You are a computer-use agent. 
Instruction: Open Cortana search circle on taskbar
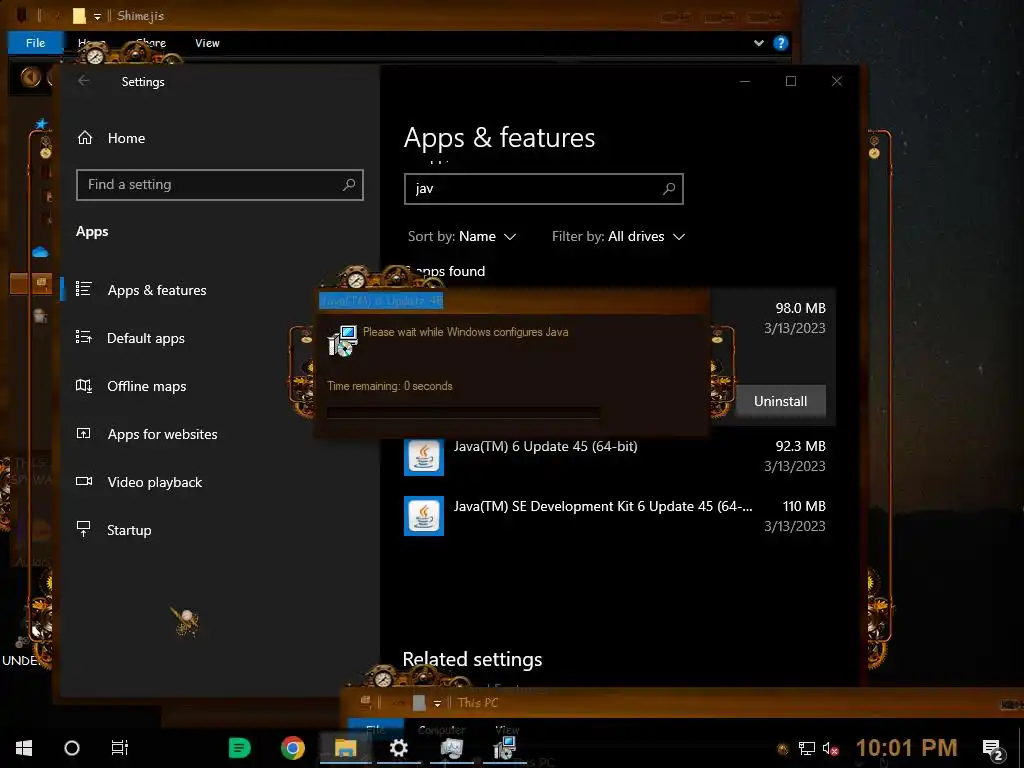click(72, 748)
